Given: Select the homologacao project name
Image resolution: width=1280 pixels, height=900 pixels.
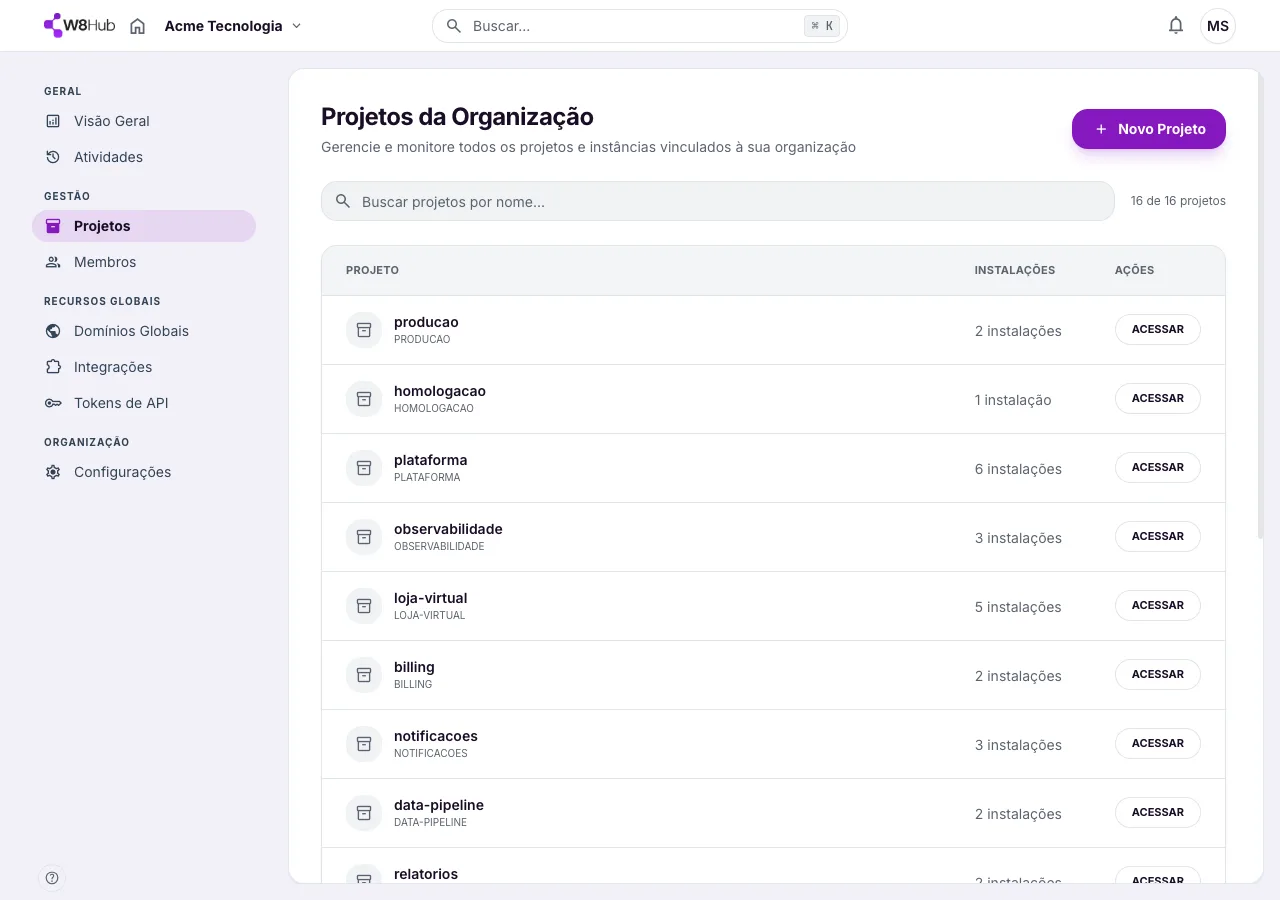Looking at the screenshot, I should [440, 391].
